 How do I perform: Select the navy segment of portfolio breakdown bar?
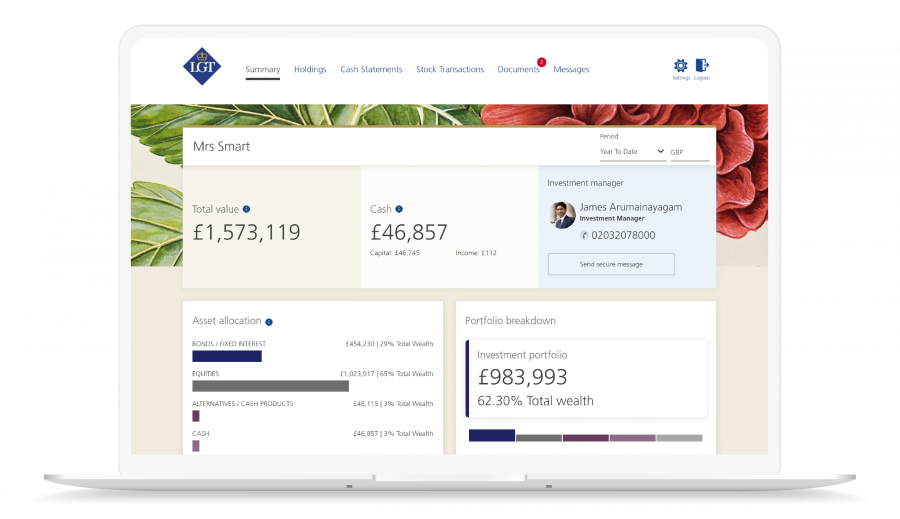click(x=491, y=436)
